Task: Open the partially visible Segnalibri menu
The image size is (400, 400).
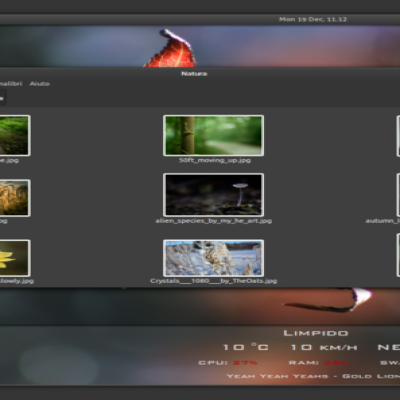Action: coord(11,84)
